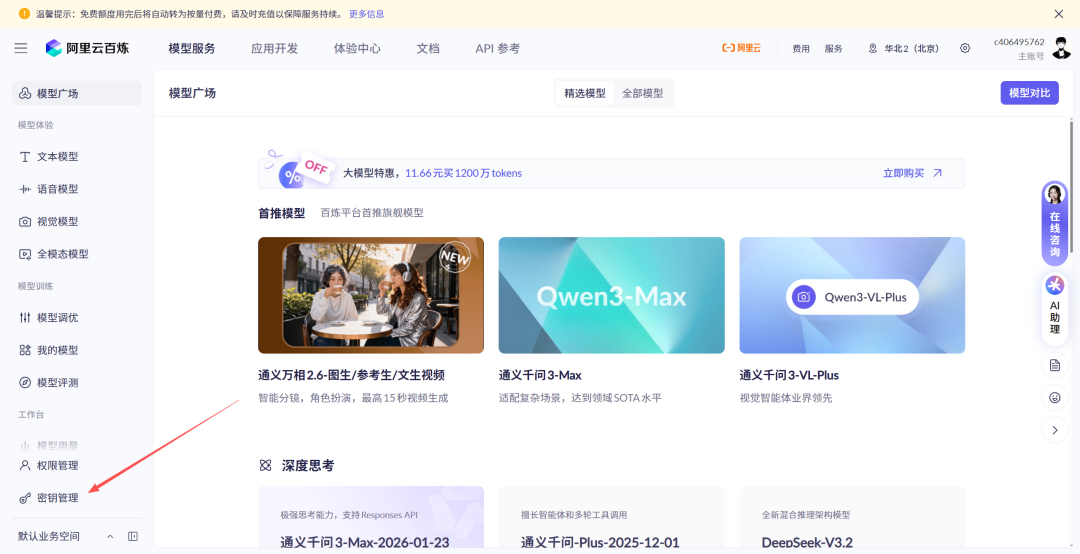Image resolution: width=1080 pixels, height=554 pixels.
Task: Click the sidebar collapse panel icon
Action: point(133,536)
